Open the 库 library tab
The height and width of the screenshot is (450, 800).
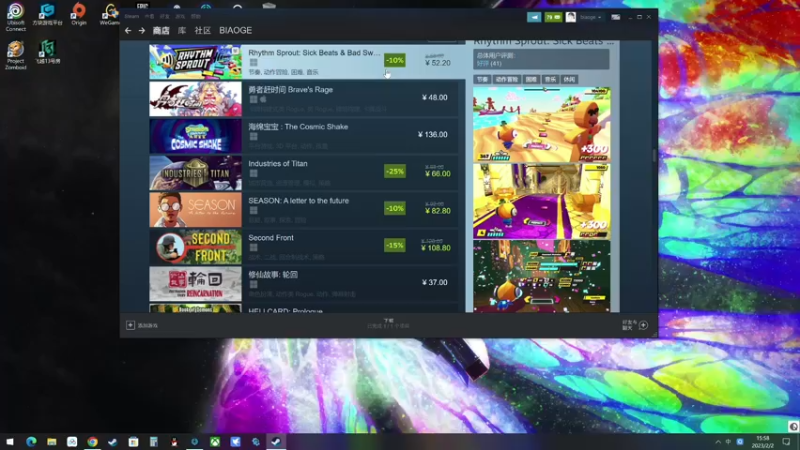coord(182,31)
